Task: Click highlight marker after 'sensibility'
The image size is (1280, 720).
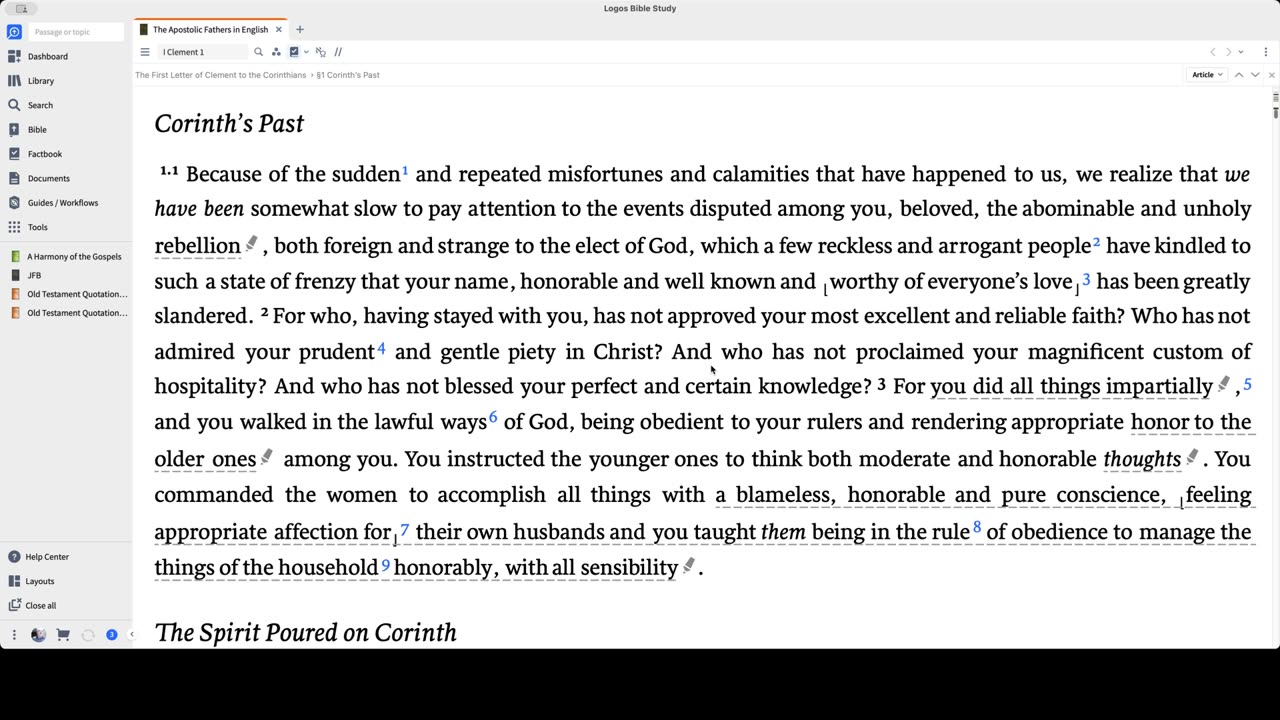Action: (689, 566)
